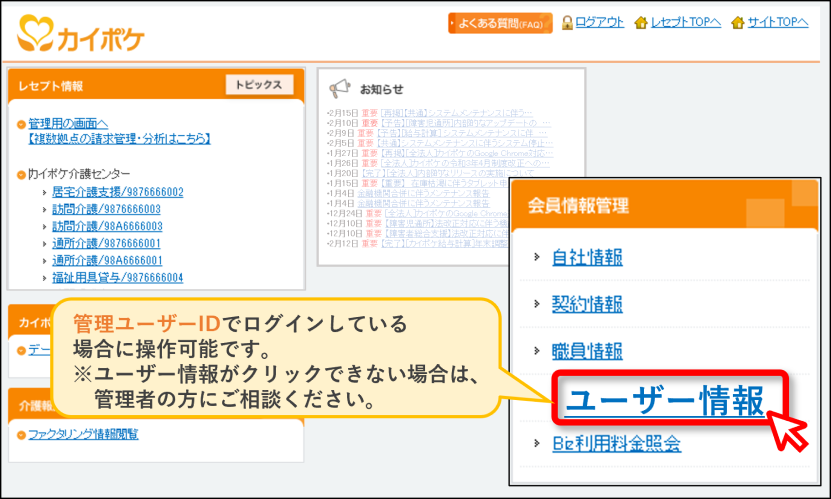The height and width of the screenshot is (499, 831).
Task: Click the house icon beside サイトTOPへ
Action: 738,23
